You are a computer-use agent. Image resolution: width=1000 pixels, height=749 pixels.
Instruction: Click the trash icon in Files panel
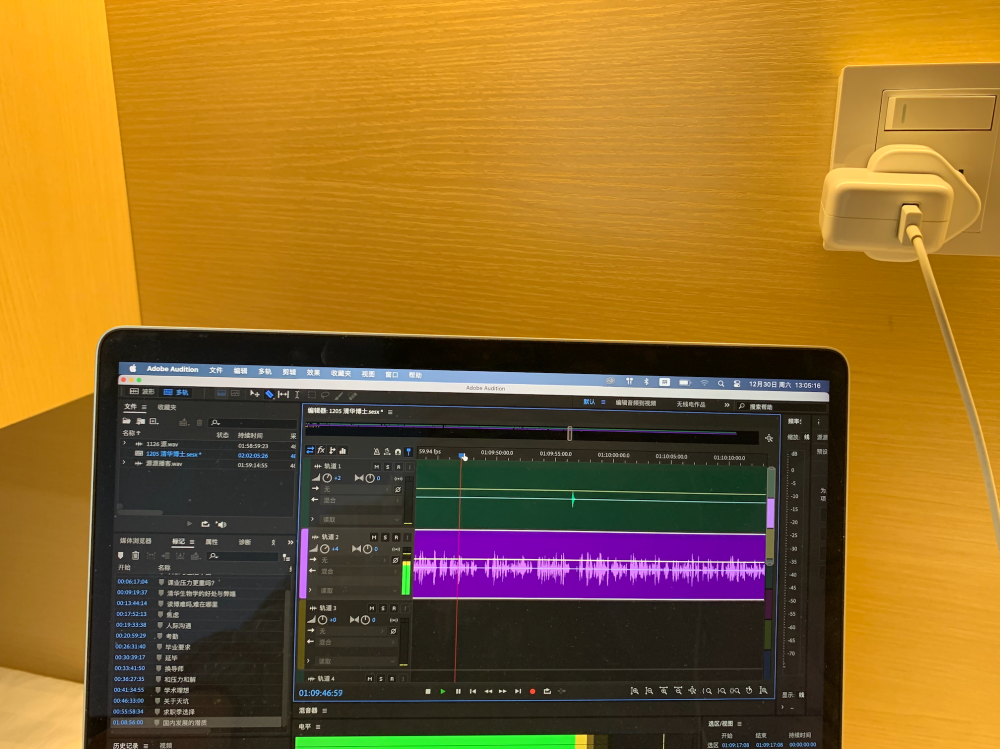(x=199, y=422)
